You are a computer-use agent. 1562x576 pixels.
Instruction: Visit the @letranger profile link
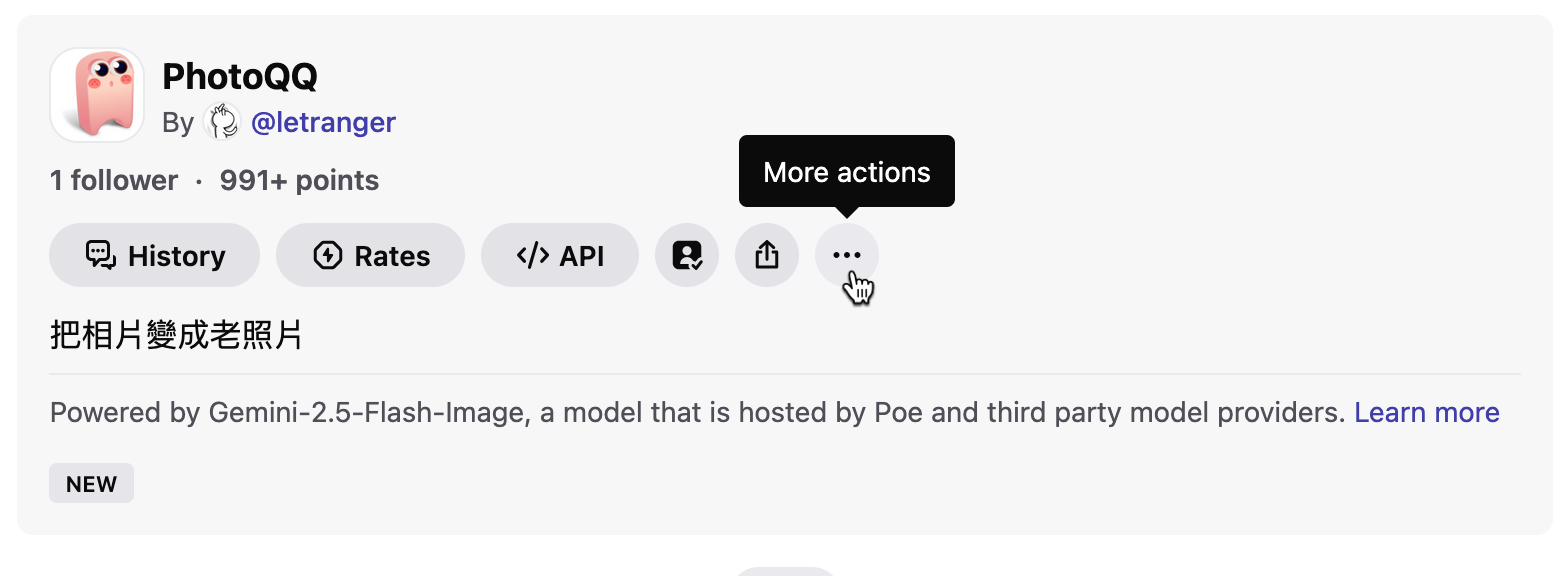323,122
